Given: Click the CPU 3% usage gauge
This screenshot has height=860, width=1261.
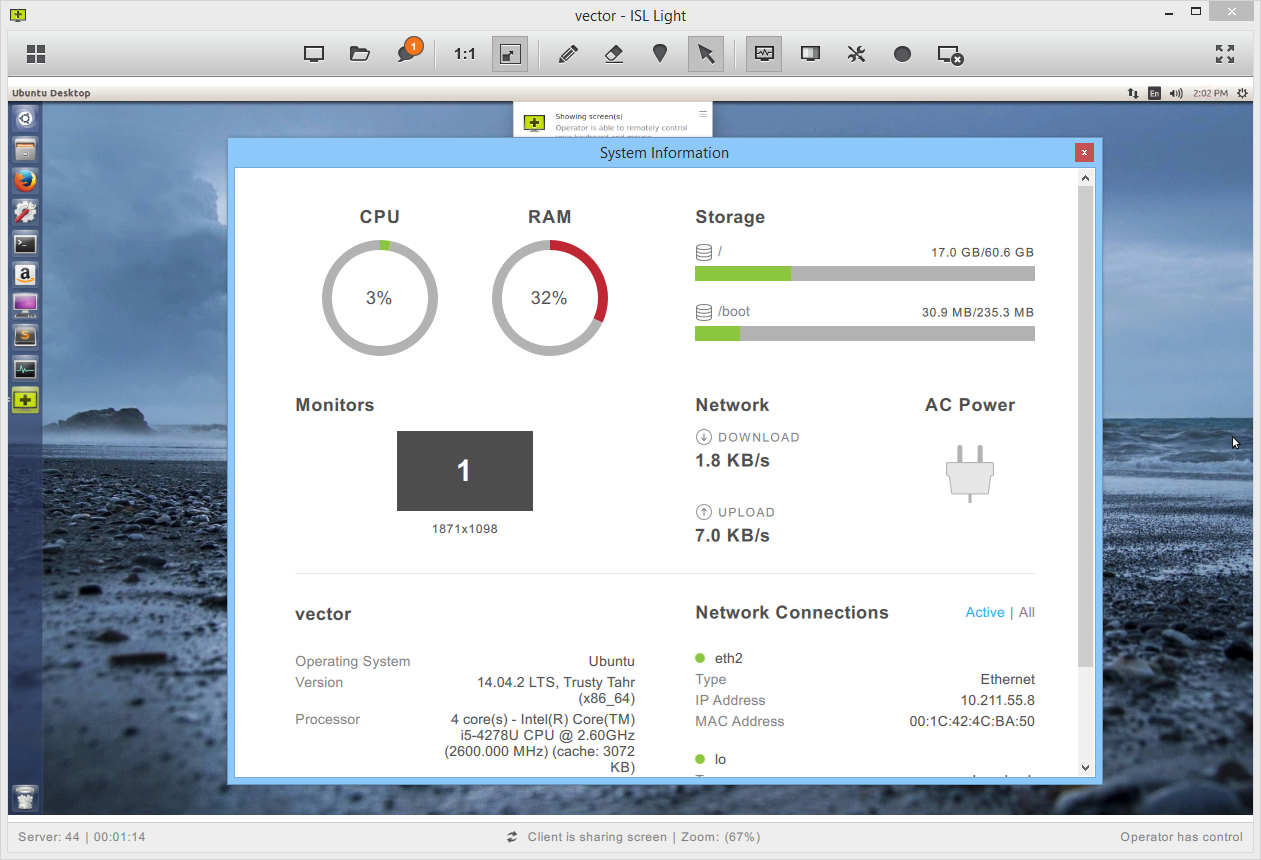Looking at the screenshot, I should tap(379, 298).
